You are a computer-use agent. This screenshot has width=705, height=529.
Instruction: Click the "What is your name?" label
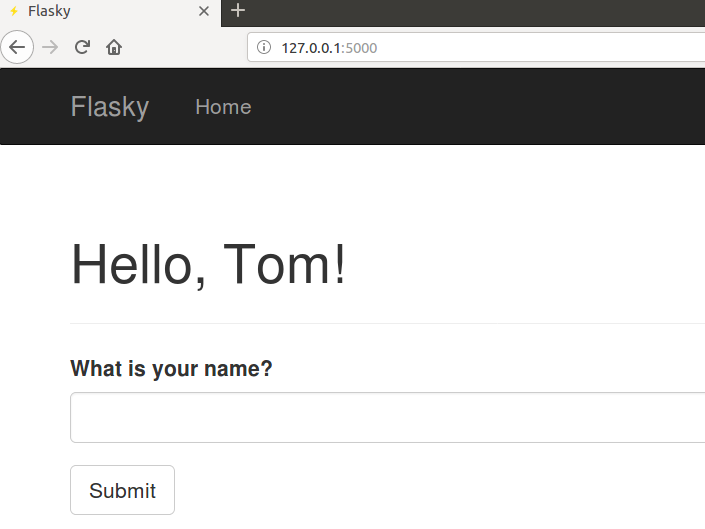(x=171, y=369)
